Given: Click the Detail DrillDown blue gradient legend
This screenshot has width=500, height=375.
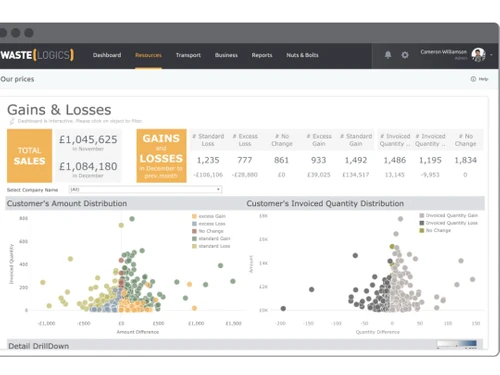Looking at the screenshot, I should [457, 343].
